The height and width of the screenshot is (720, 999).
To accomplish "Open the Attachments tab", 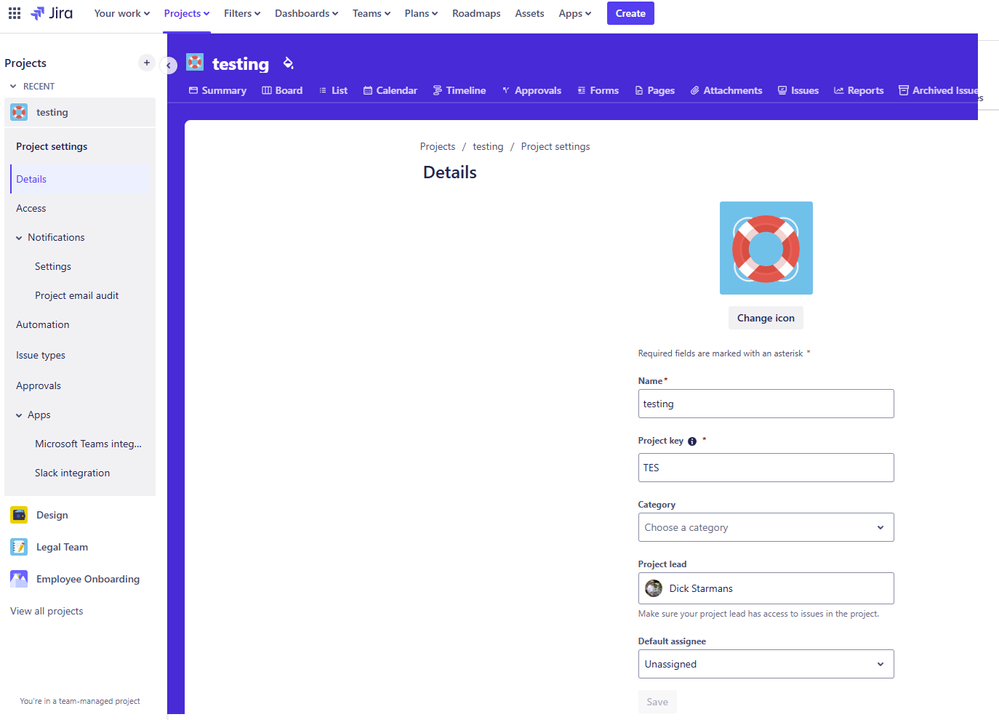I will [x=726, y=90].
